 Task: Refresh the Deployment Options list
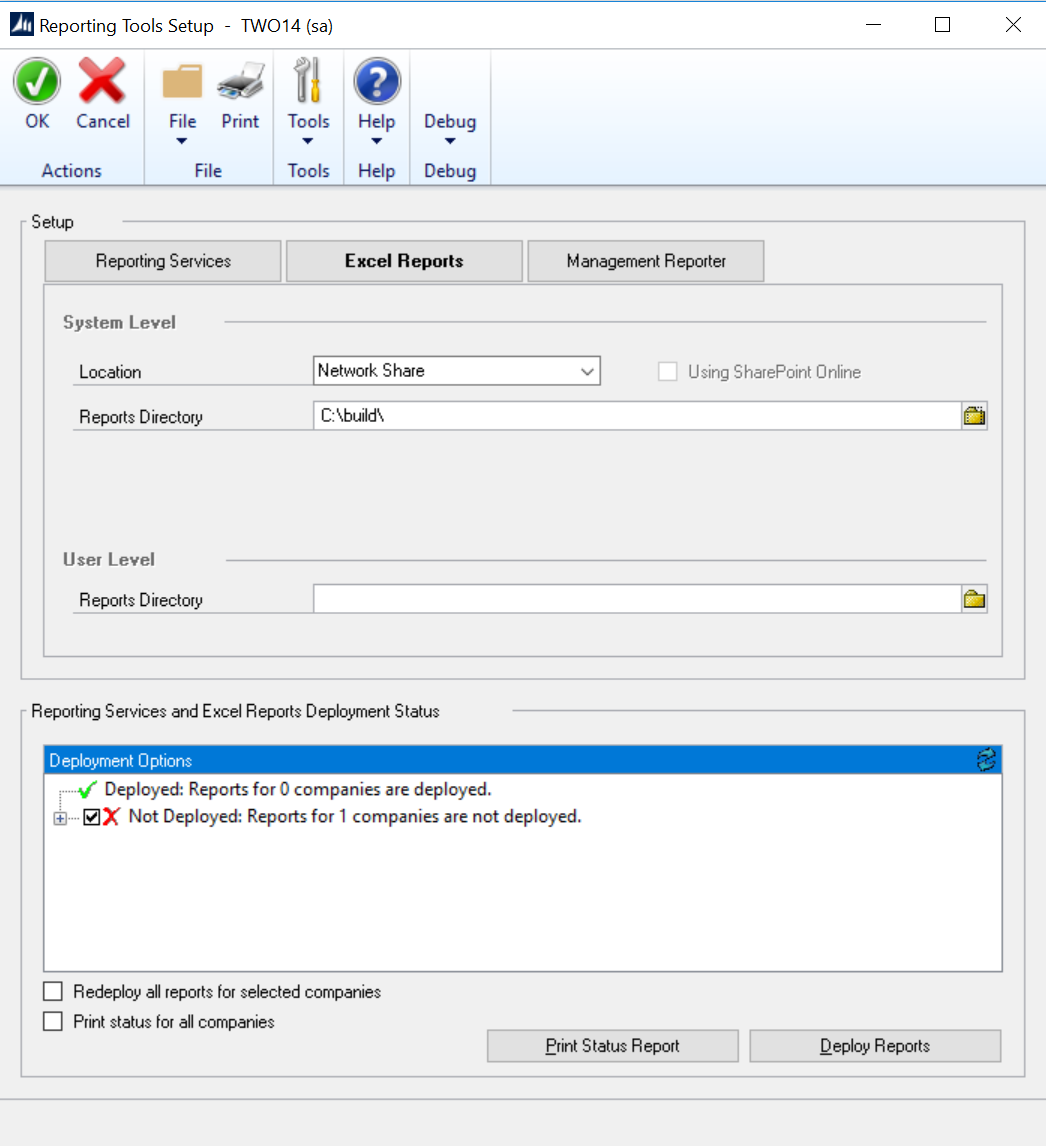pyautogui.click(x=986, y=760)
